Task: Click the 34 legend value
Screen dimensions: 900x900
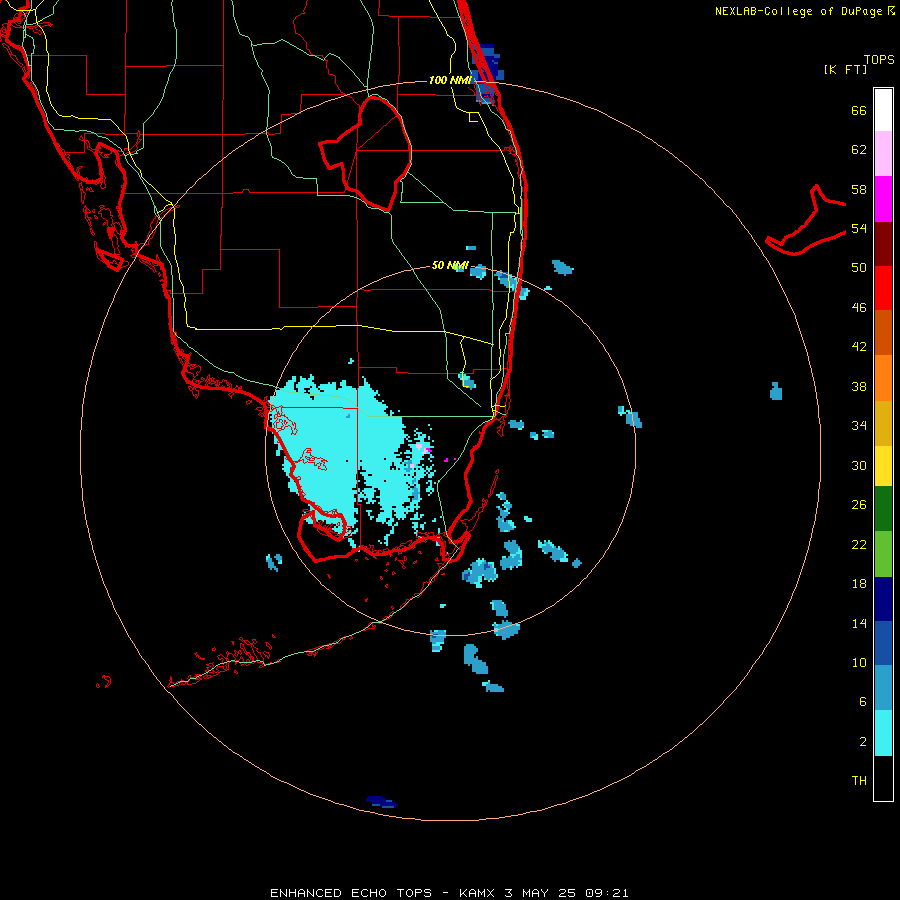Action: [x=859, y=425]
